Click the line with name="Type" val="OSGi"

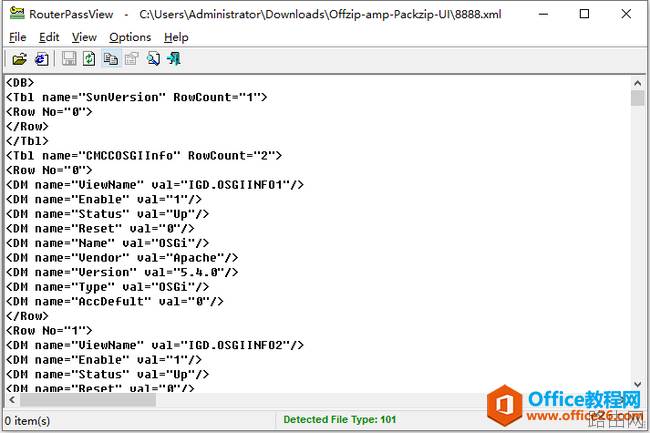click(107, 286)
